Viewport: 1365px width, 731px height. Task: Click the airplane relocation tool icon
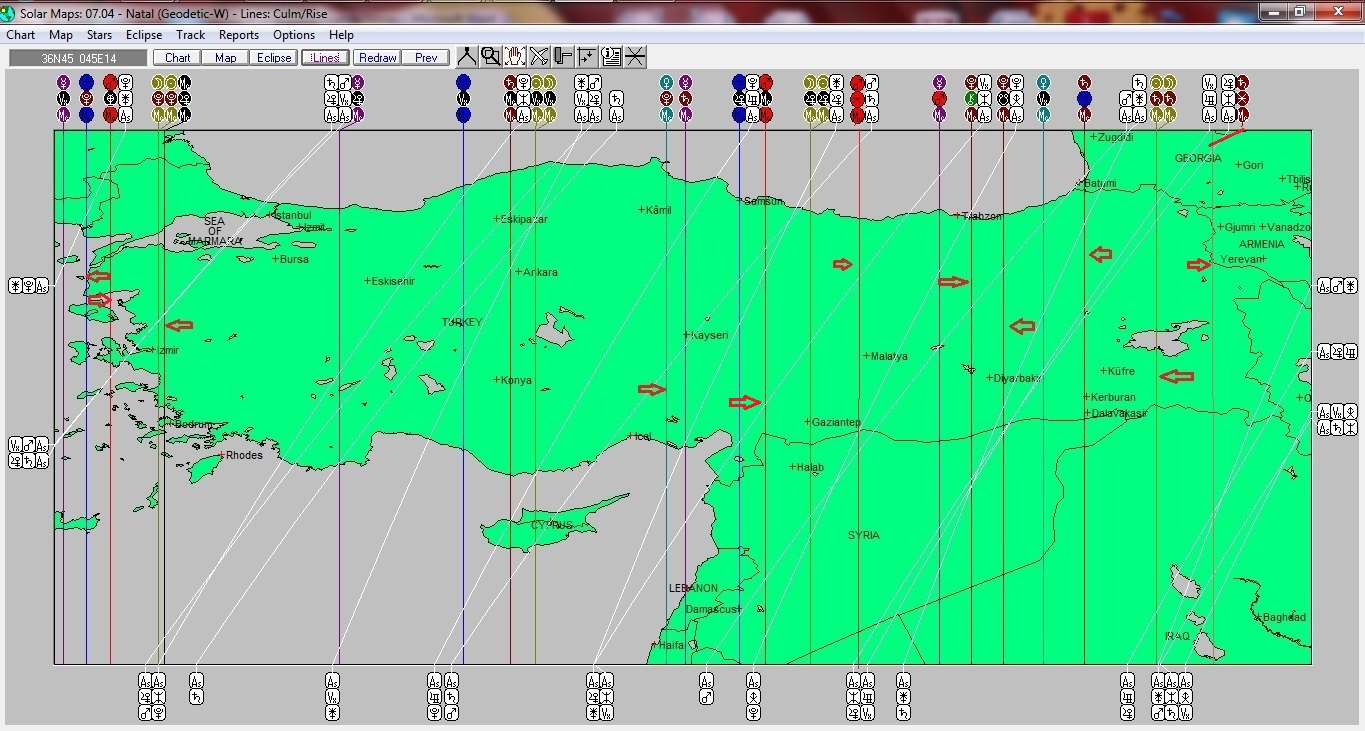tap(538, 56)
